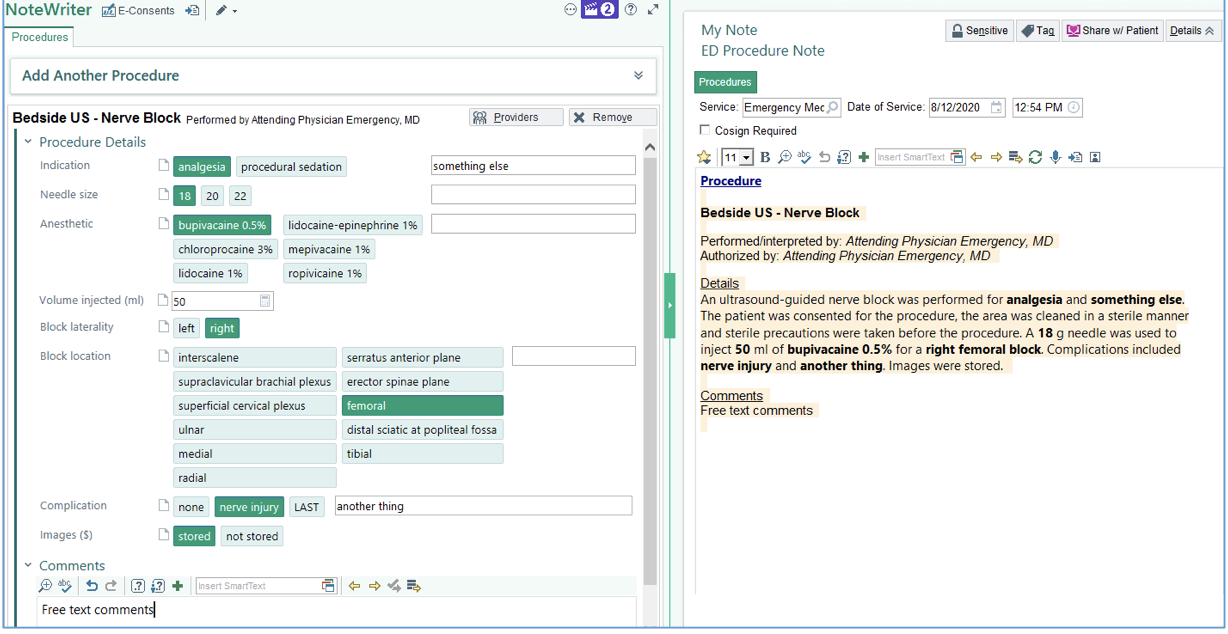Expand NoteWriter to full screen
The image size is (1228, 634).
(x=653, y=10)
